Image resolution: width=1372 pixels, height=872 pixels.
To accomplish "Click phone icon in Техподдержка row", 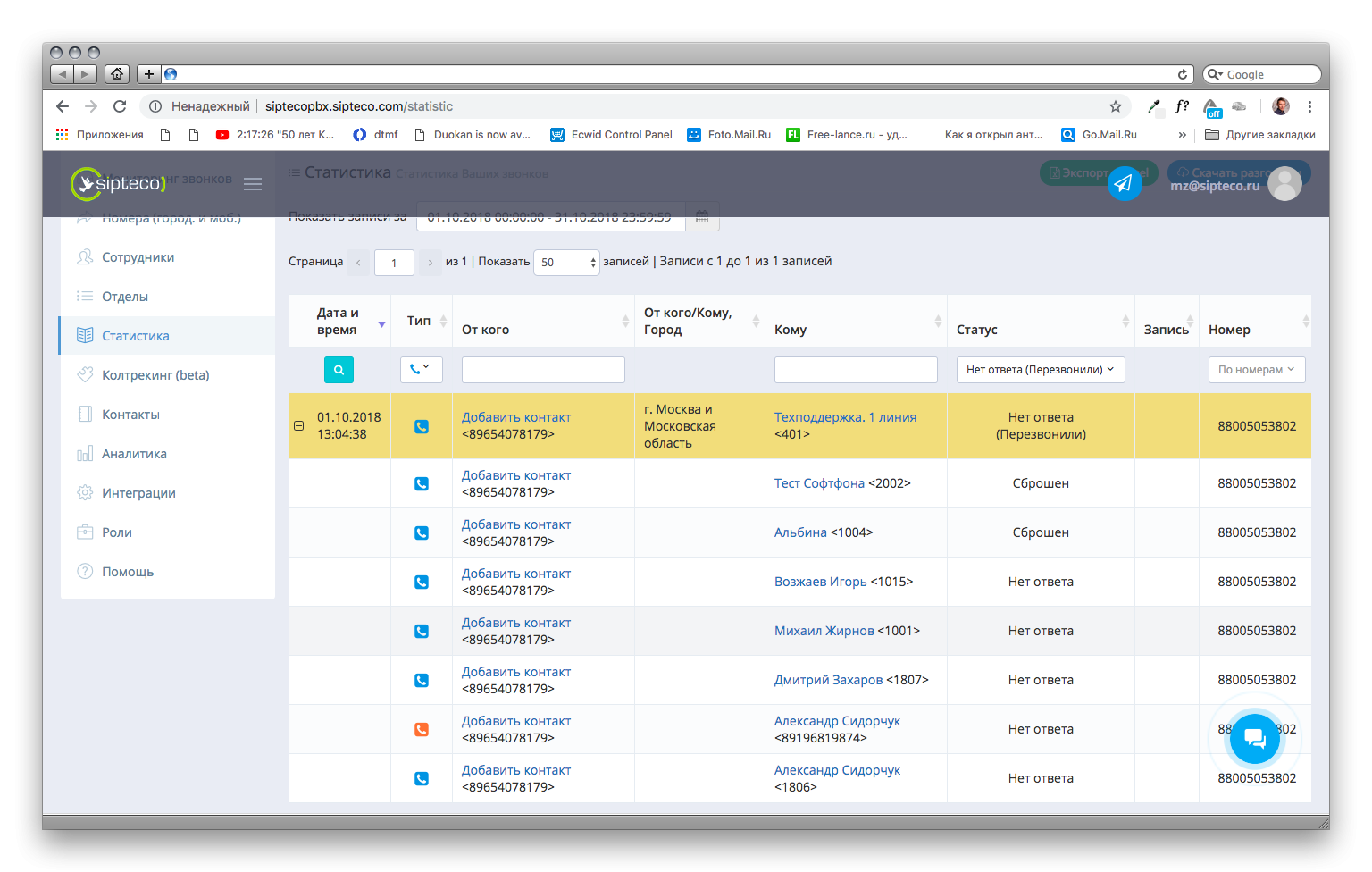I will pyautogui.click(x=422, y=426).
